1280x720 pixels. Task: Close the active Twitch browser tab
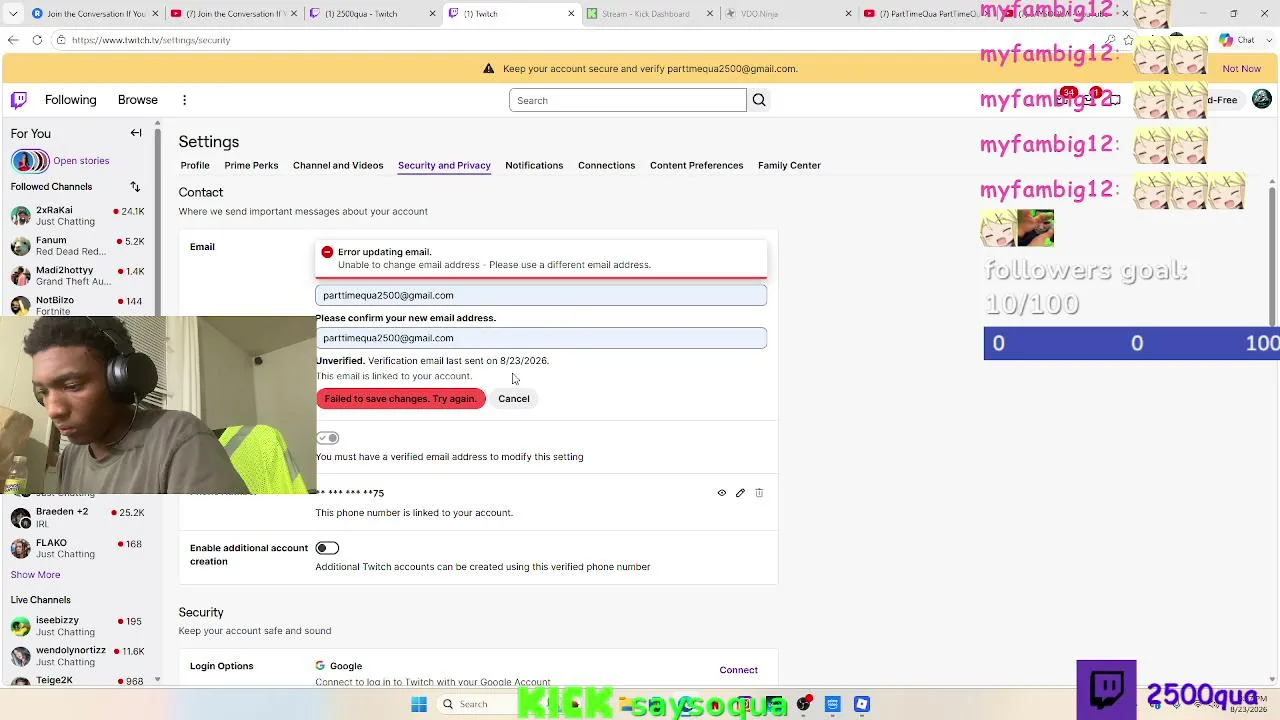coord(571,14)
